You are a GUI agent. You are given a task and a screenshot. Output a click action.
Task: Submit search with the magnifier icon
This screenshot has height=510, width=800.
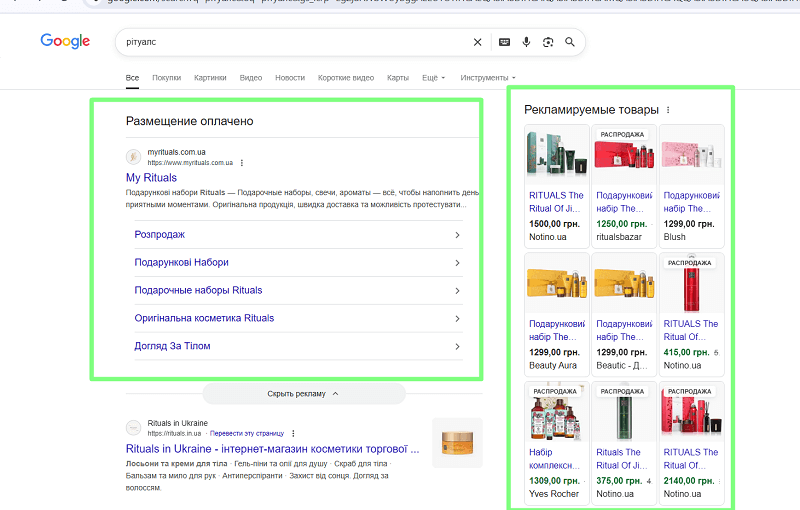coord(570,42)
